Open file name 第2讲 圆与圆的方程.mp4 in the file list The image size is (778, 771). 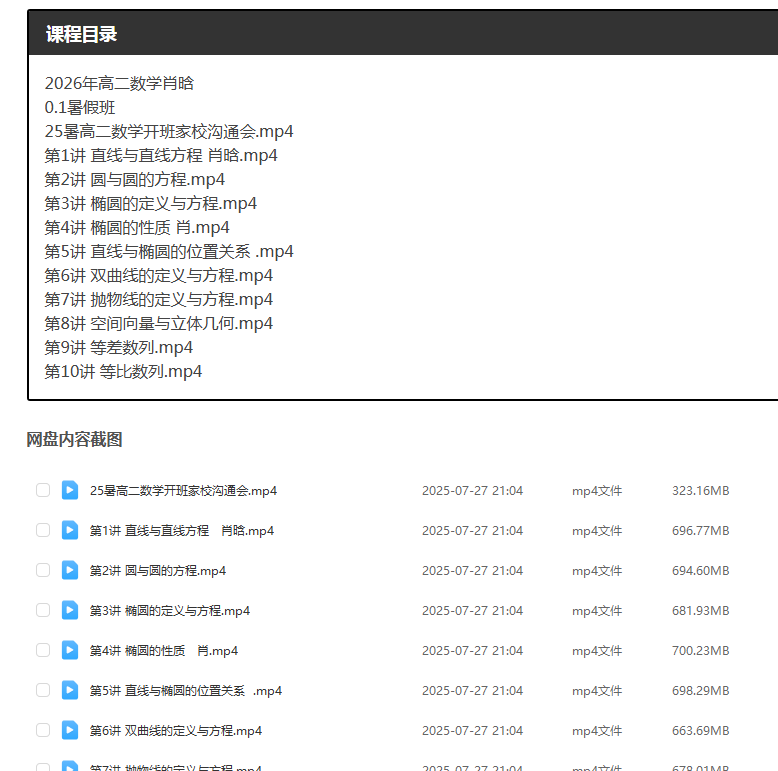point(157,571)
